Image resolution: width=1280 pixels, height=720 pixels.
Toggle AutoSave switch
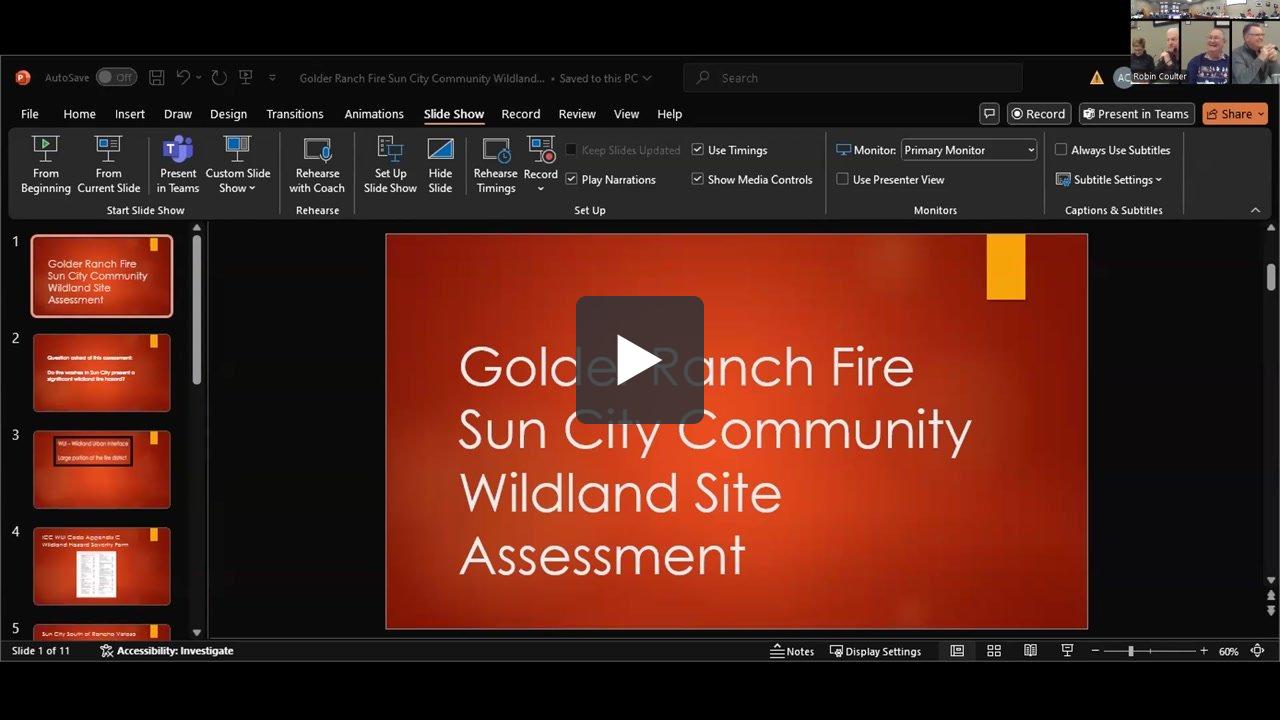point(117,78)
